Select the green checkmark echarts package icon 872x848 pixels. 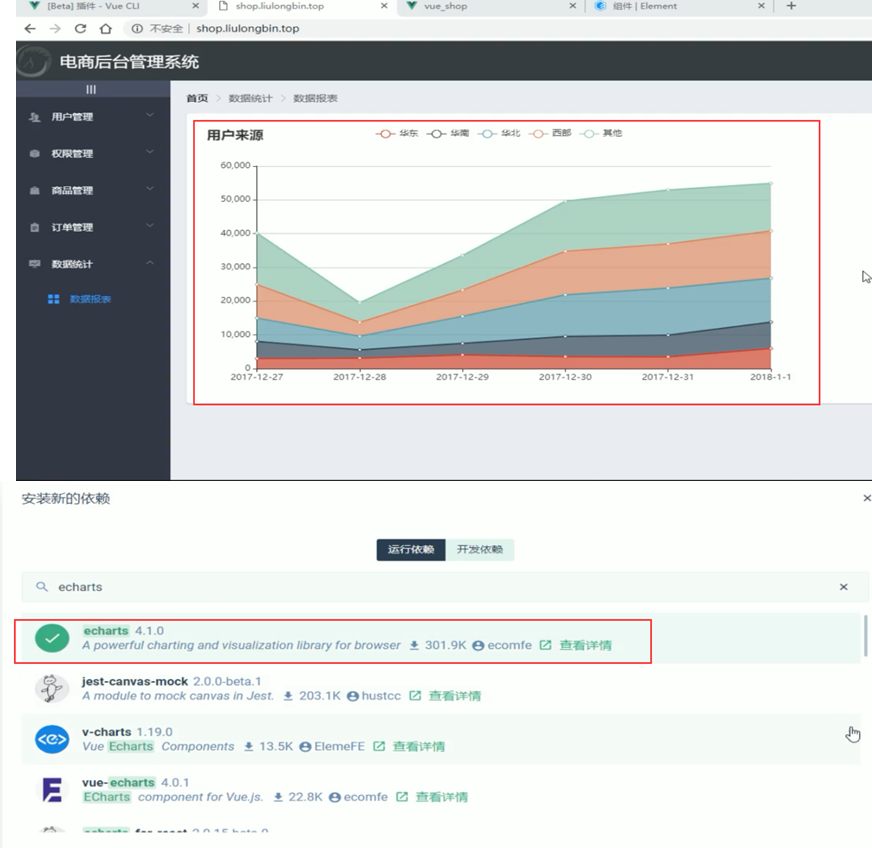click(52, 638)
